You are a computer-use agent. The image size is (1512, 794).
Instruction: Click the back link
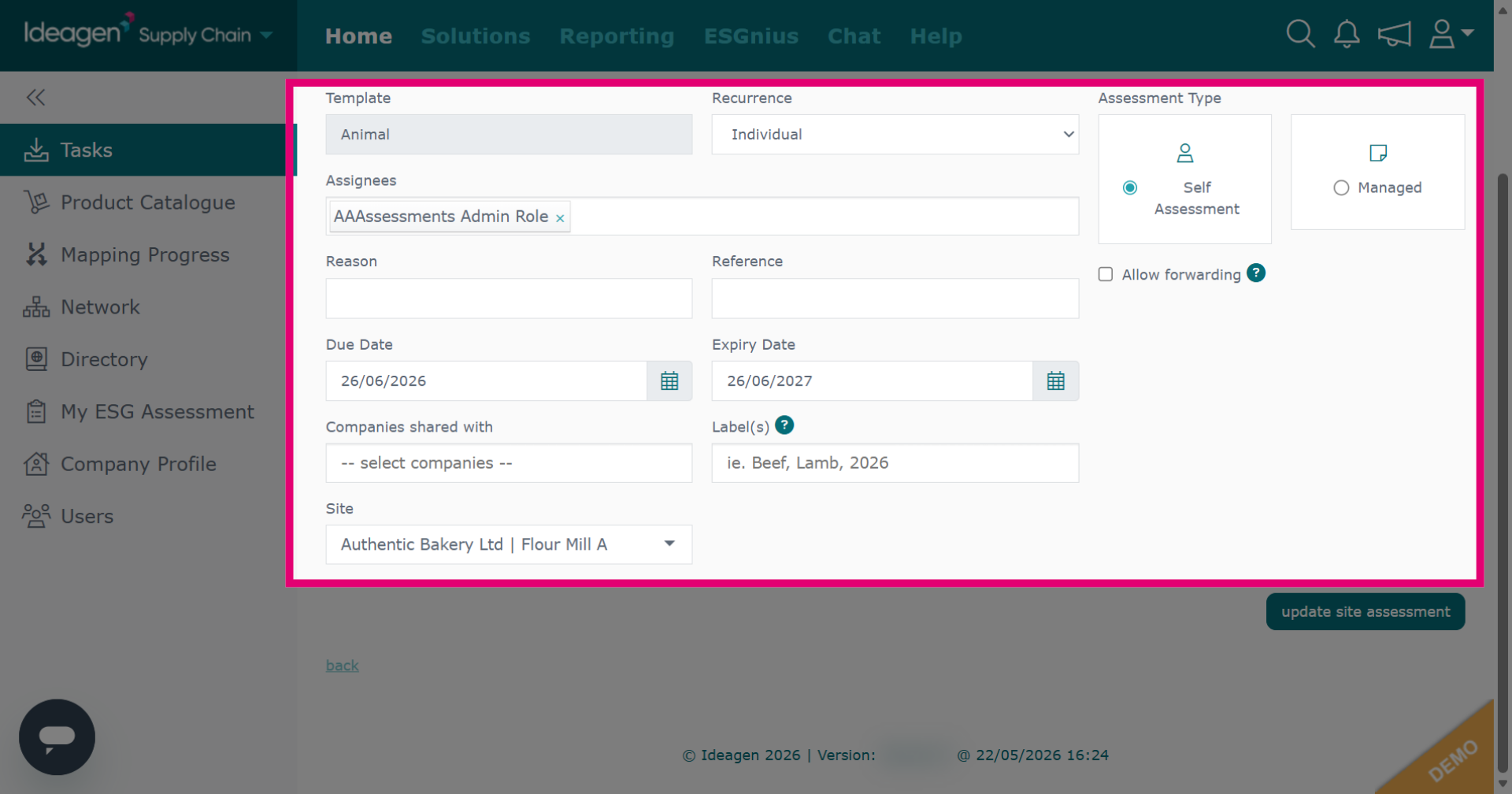[343, 666]
